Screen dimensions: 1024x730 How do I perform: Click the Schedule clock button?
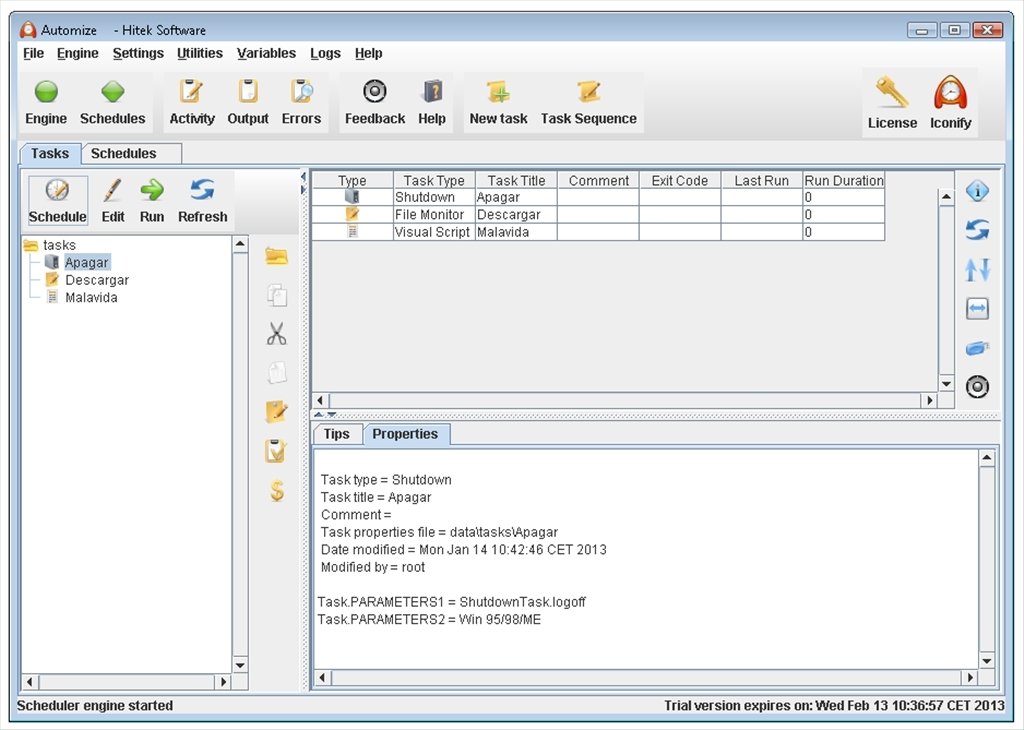(57, 200)
